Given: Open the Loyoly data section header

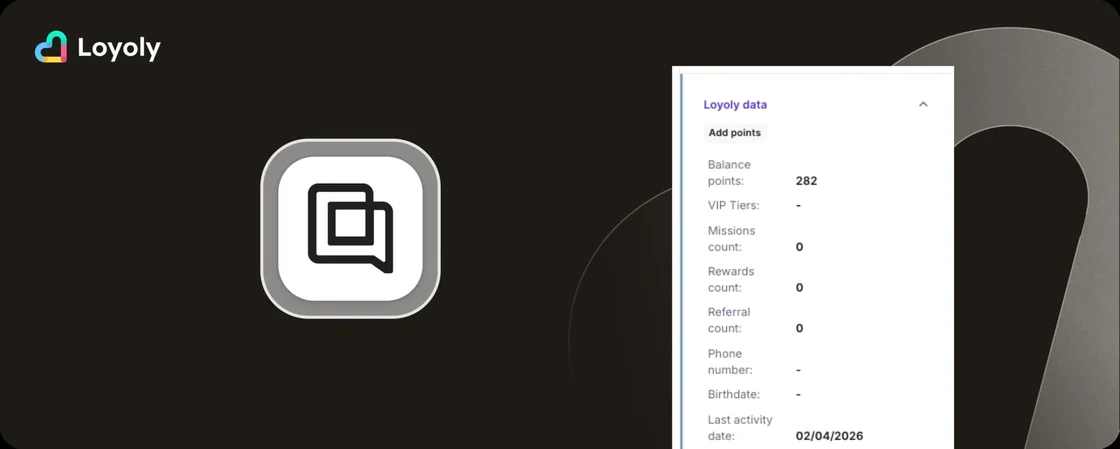Looking at the screenshot, I should (x=735, y=104).
